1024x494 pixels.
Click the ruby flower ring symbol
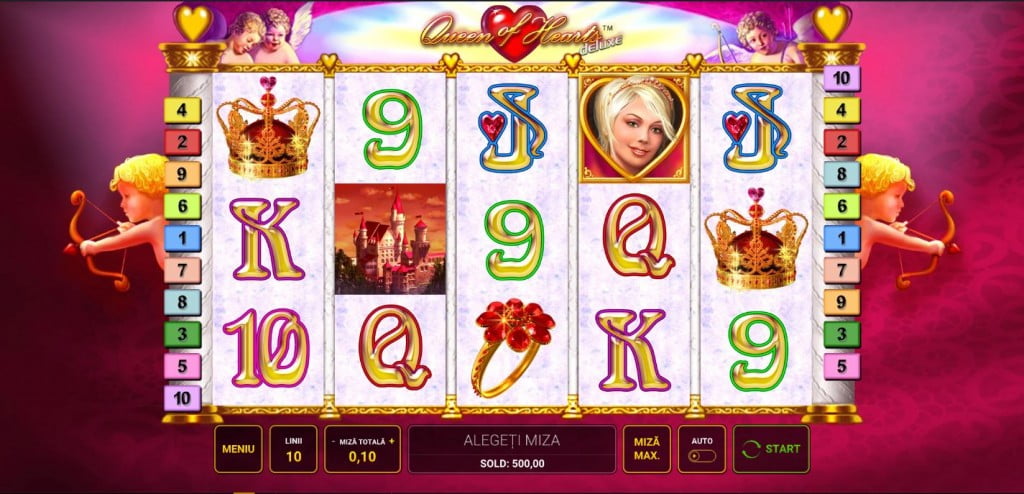(513, 348)
